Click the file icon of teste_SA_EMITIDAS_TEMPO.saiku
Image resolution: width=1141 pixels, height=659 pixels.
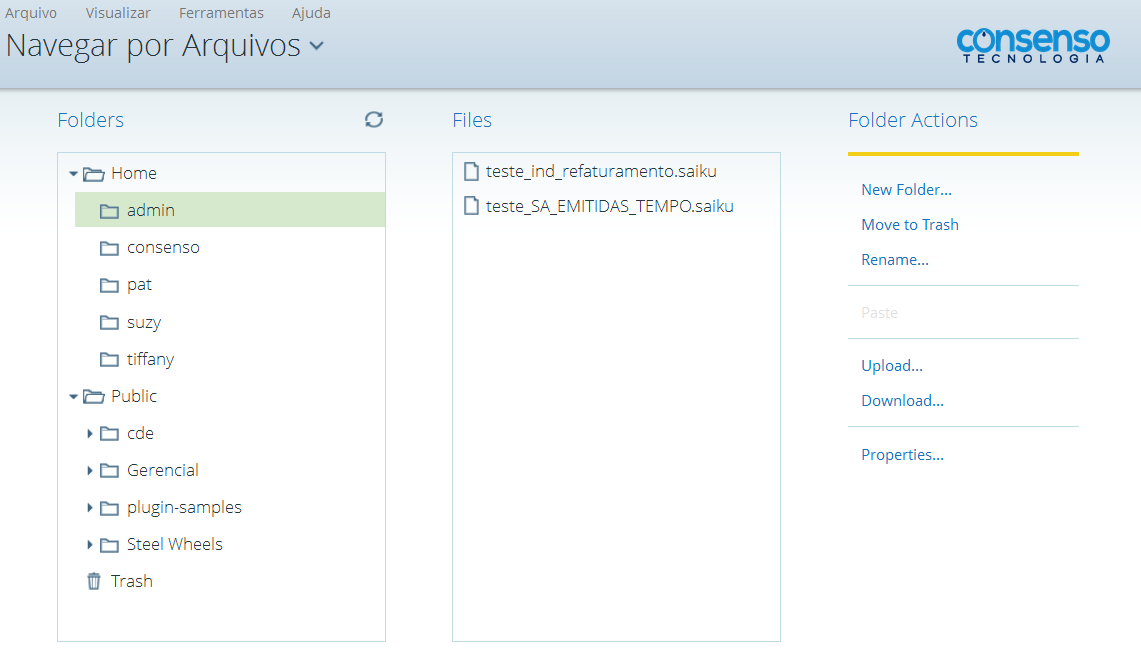(471, 205)
